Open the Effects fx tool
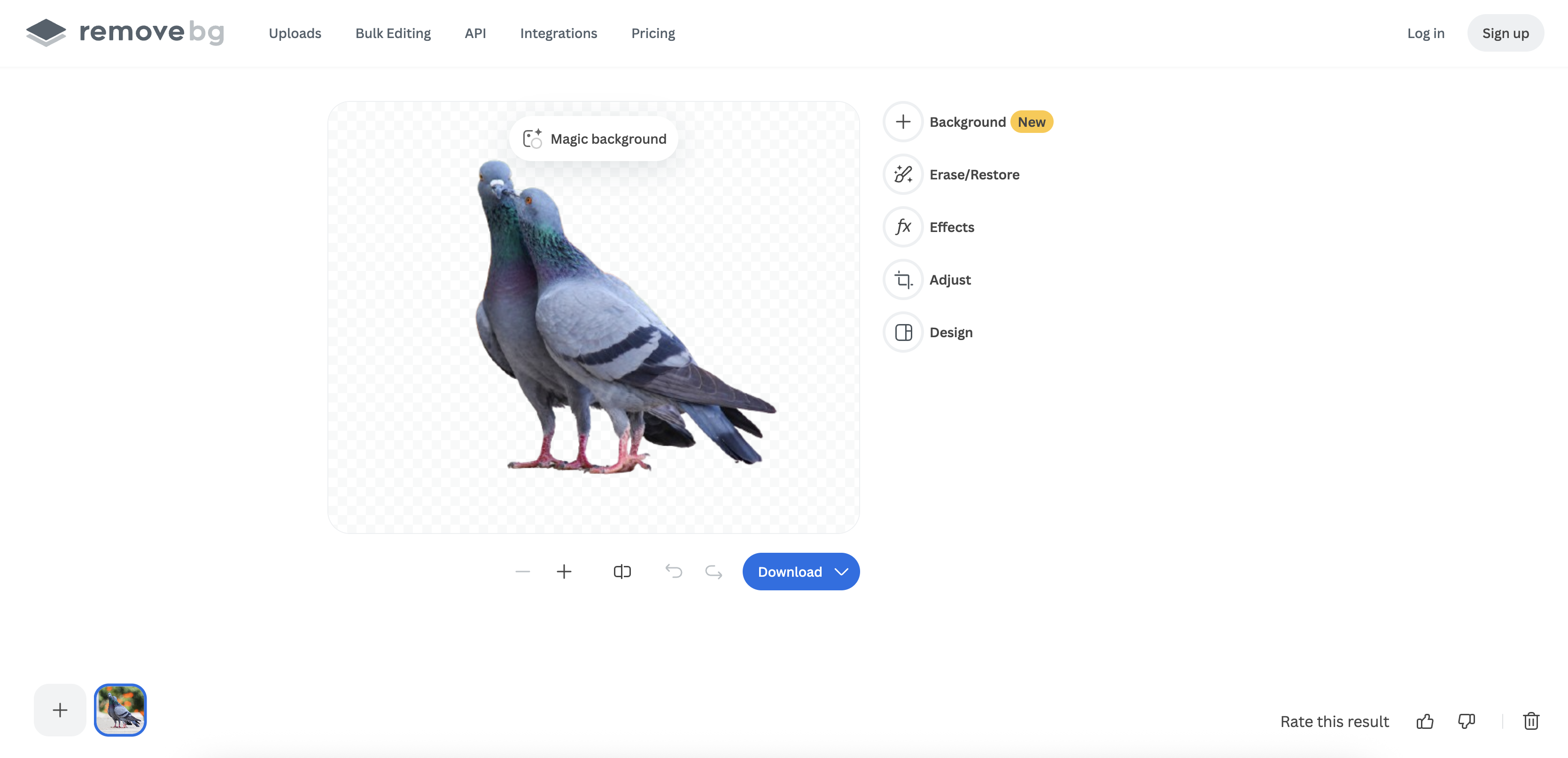Viewport: 1568px width, 758px height. point(903,227)
